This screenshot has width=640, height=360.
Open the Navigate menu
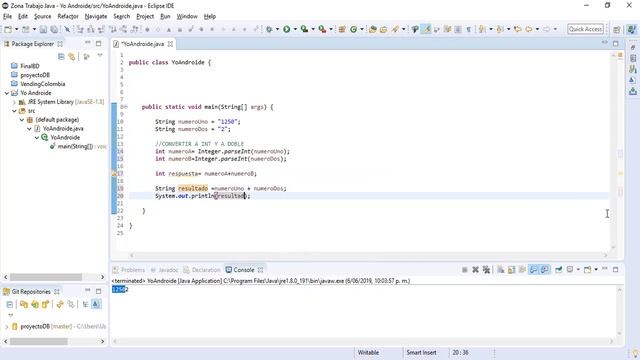pos(96,16)
